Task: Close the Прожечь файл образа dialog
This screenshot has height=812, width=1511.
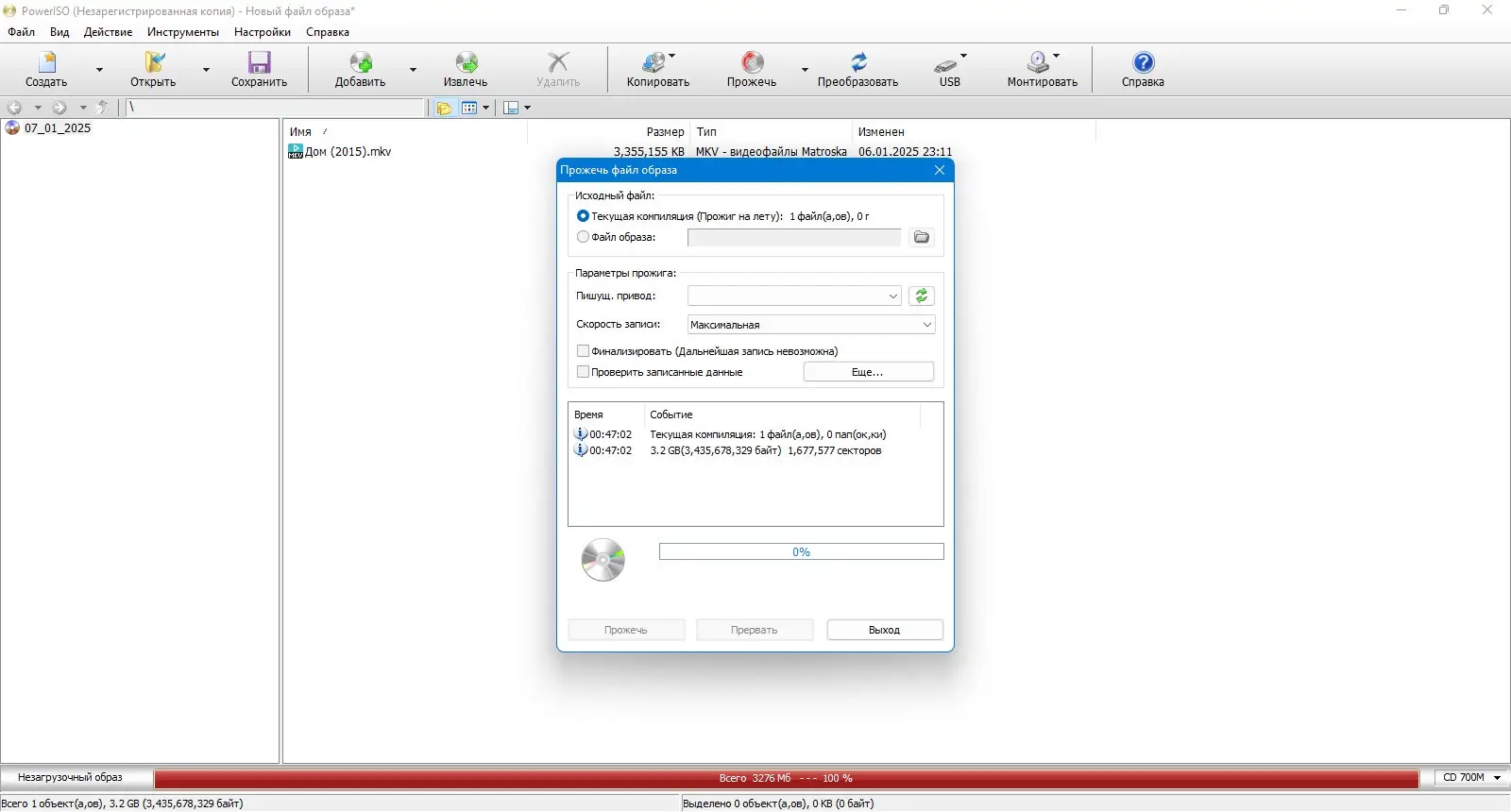Action: 940,170
